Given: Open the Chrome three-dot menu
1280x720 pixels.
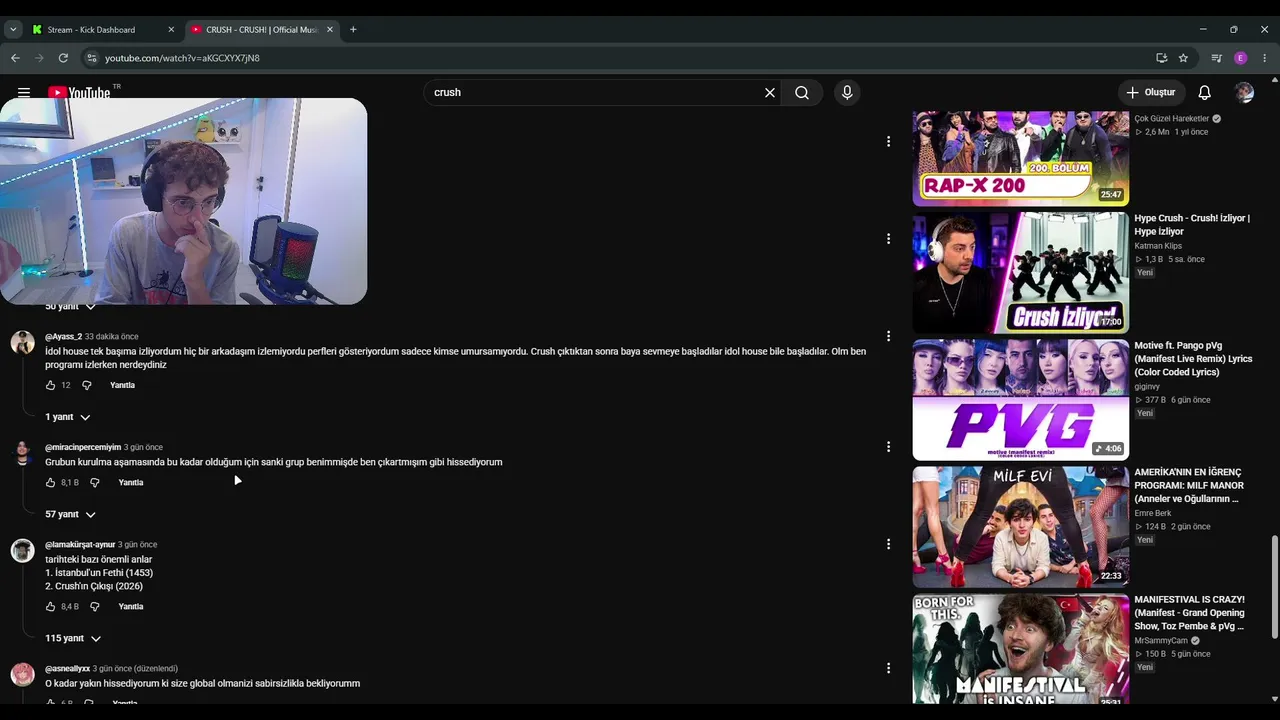Looking at the screenshot, I should pos(1265,58).
